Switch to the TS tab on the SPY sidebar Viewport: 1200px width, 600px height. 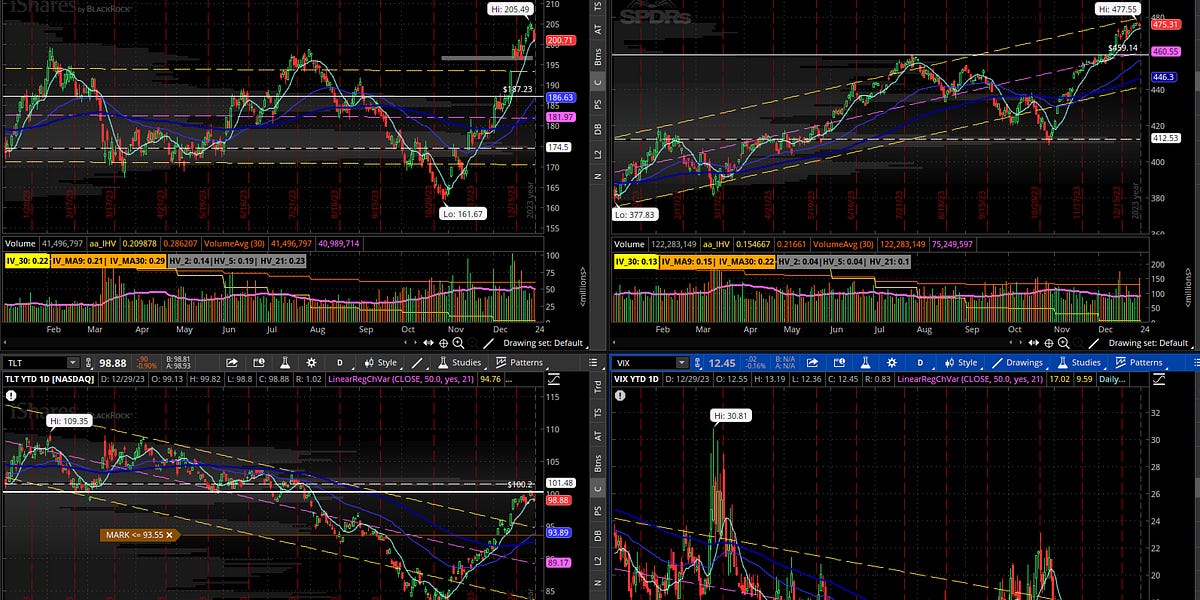coord(596,9)
